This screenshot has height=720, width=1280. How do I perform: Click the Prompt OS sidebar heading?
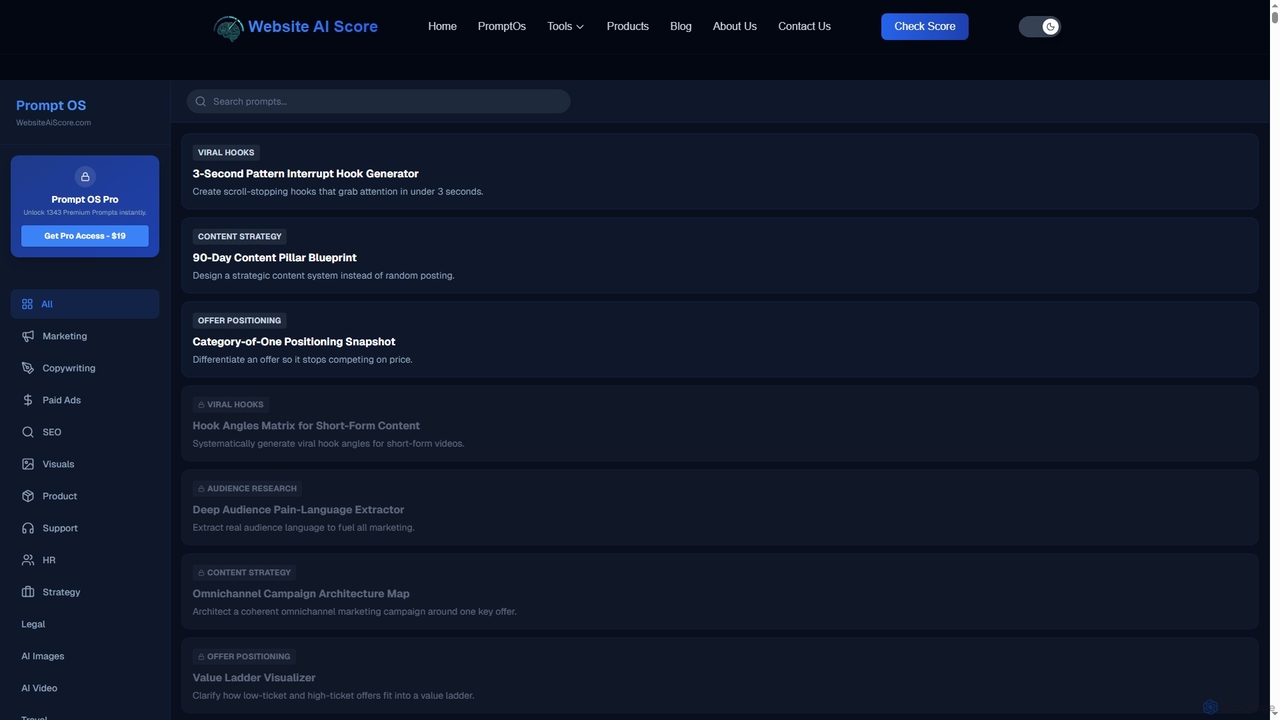(51, 105)
